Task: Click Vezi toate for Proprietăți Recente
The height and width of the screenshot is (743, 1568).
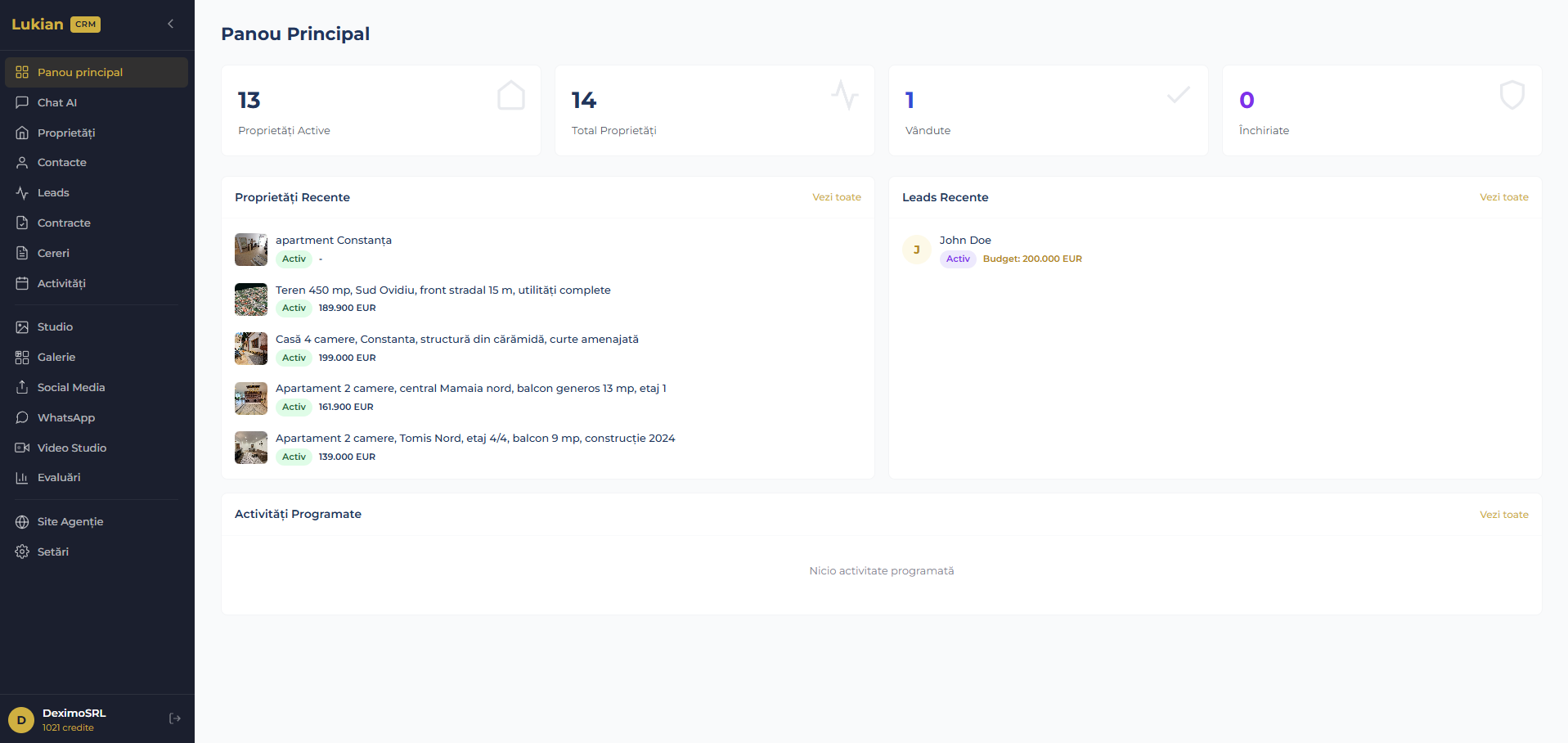Action: pyautogui.click(x=836, y=197)
